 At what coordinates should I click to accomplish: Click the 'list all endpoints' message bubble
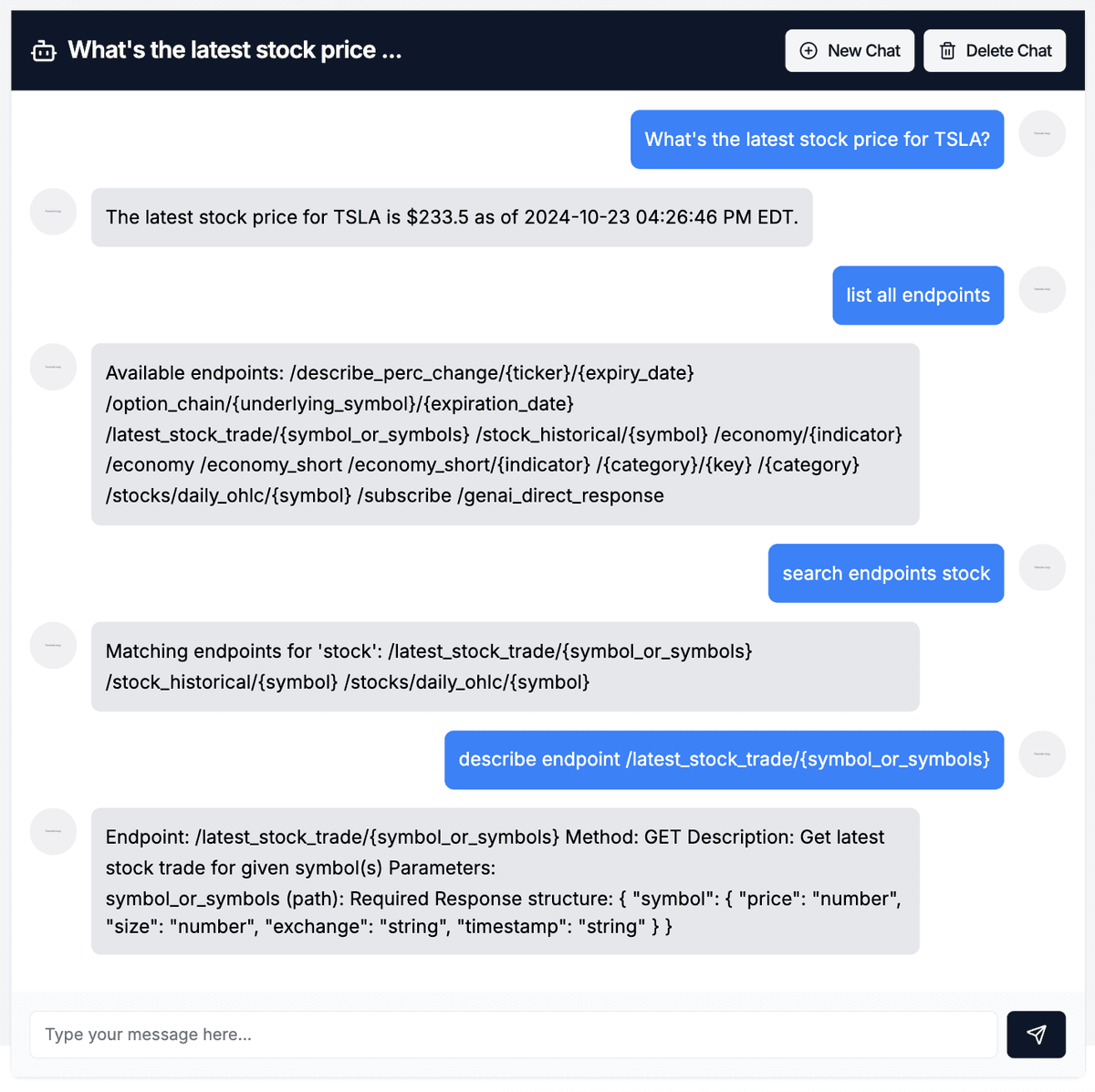pyautogui.click(x=917, y=295)
